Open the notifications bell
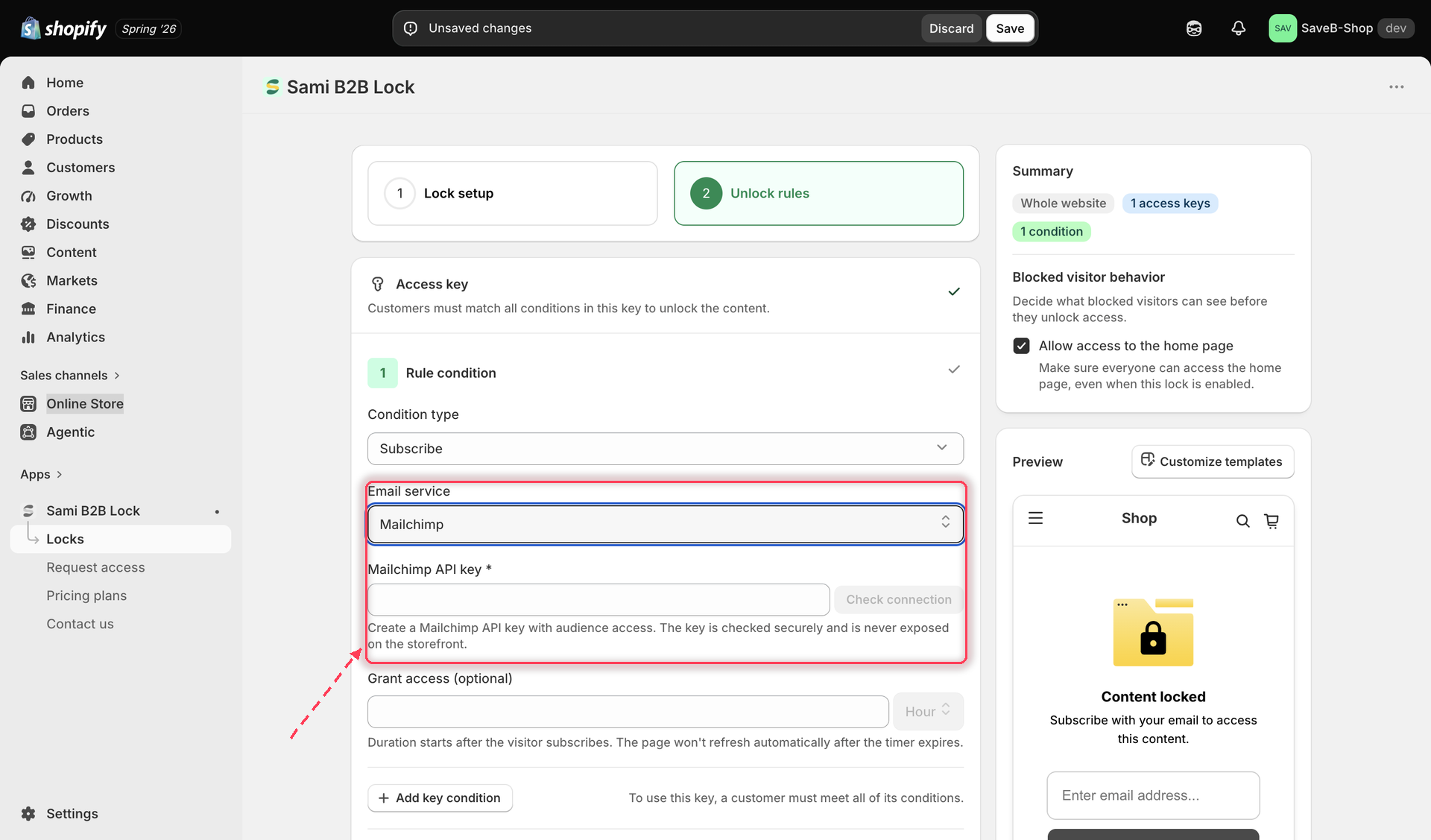Screen dimensions: 1431x840 (x=1238, y=28)
